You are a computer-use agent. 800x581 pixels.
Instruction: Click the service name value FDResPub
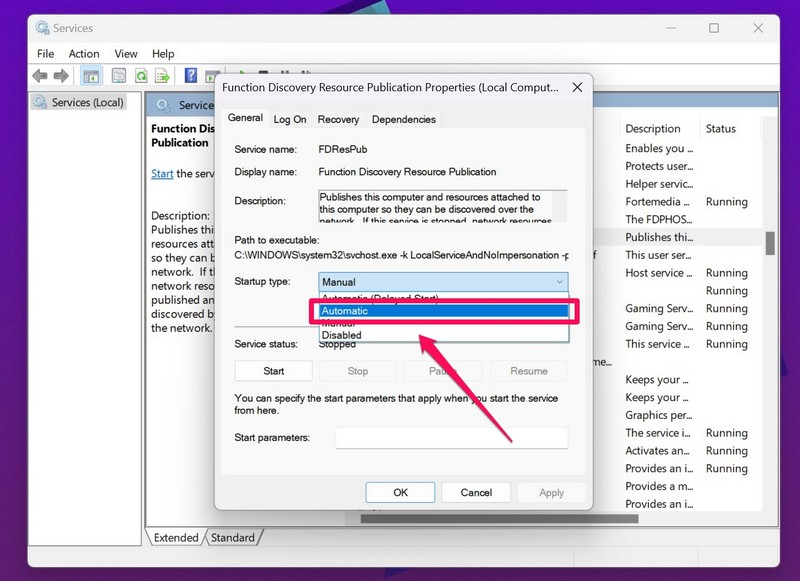[343, 149]
